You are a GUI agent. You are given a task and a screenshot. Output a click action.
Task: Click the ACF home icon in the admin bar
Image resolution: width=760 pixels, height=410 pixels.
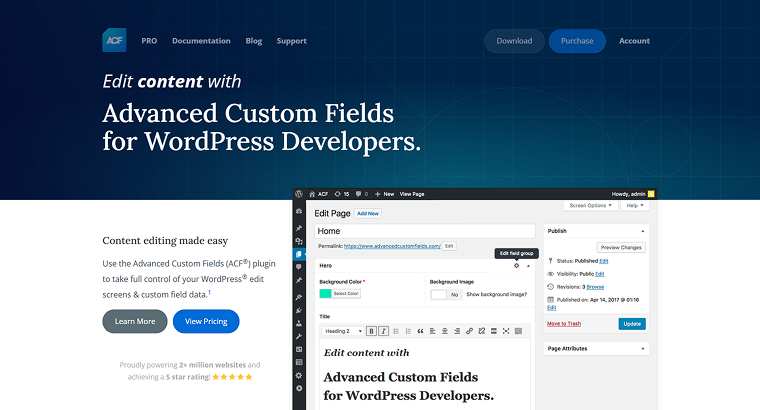[312, 194]
